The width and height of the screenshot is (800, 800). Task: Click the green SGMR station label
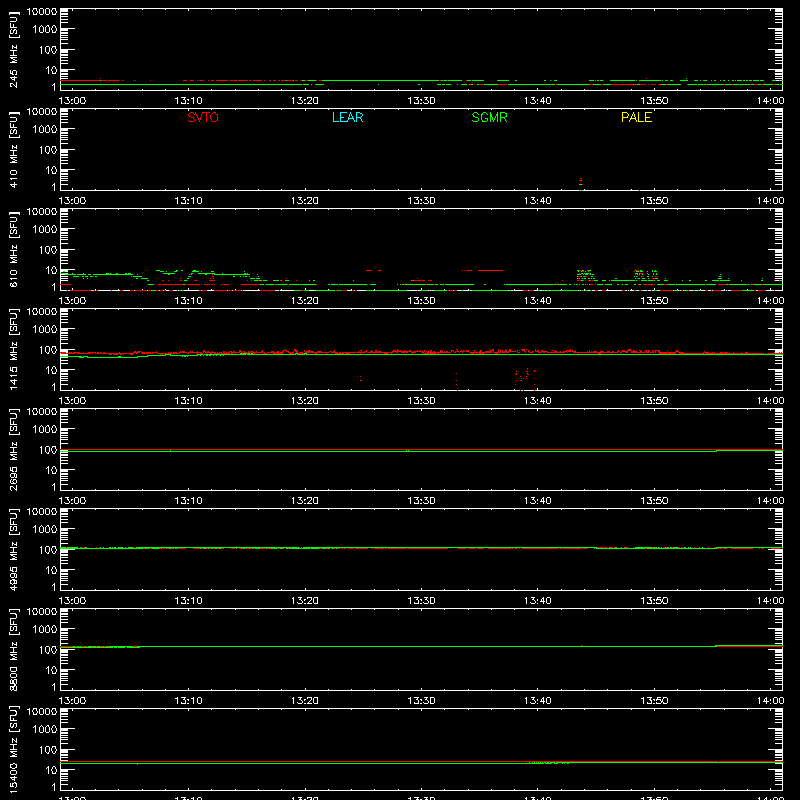489,117
